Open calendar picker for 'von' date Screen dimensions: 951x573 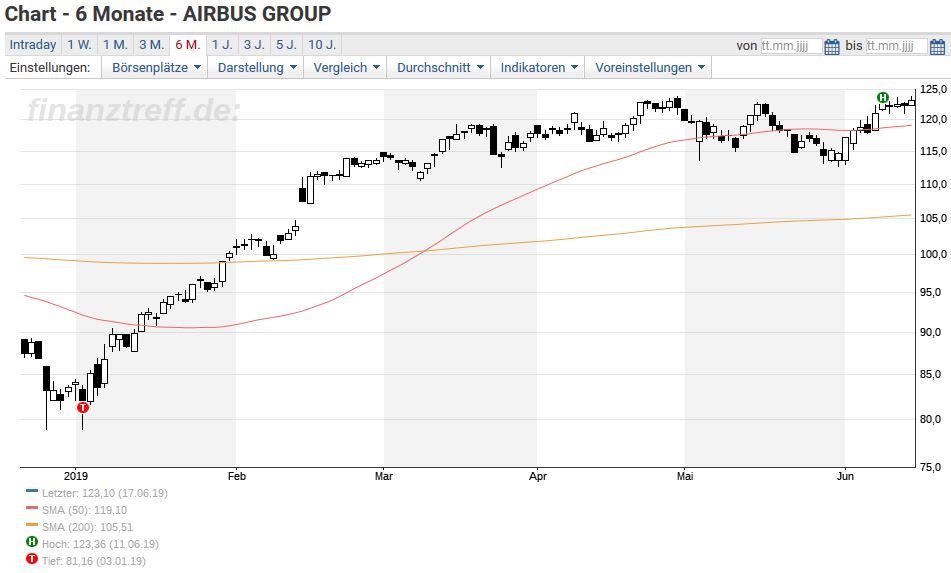[832, 46]
